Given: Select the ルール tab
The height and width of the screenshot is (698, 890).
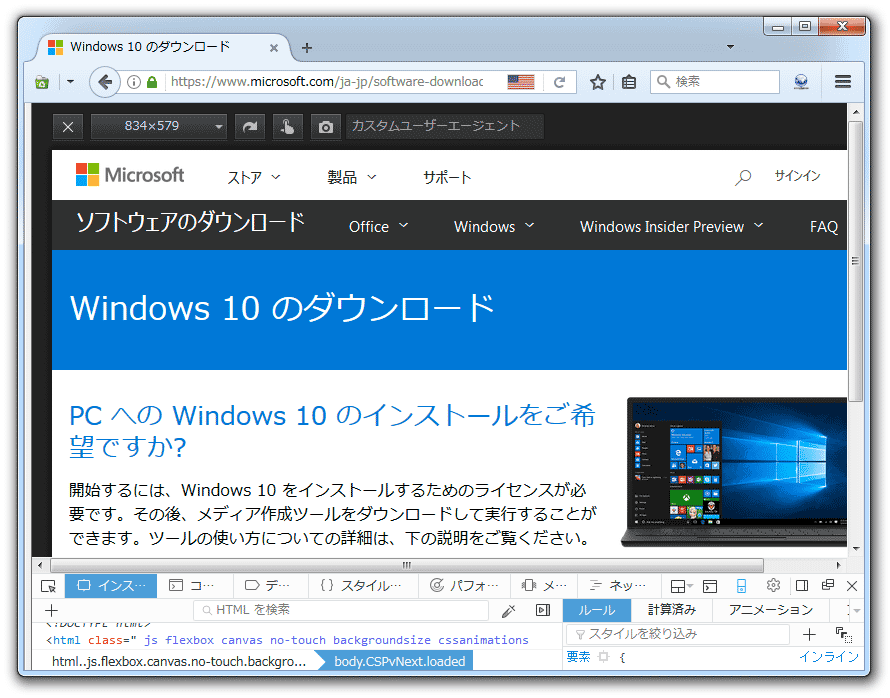Looking at the screenshot, I should tap(597, 610).
